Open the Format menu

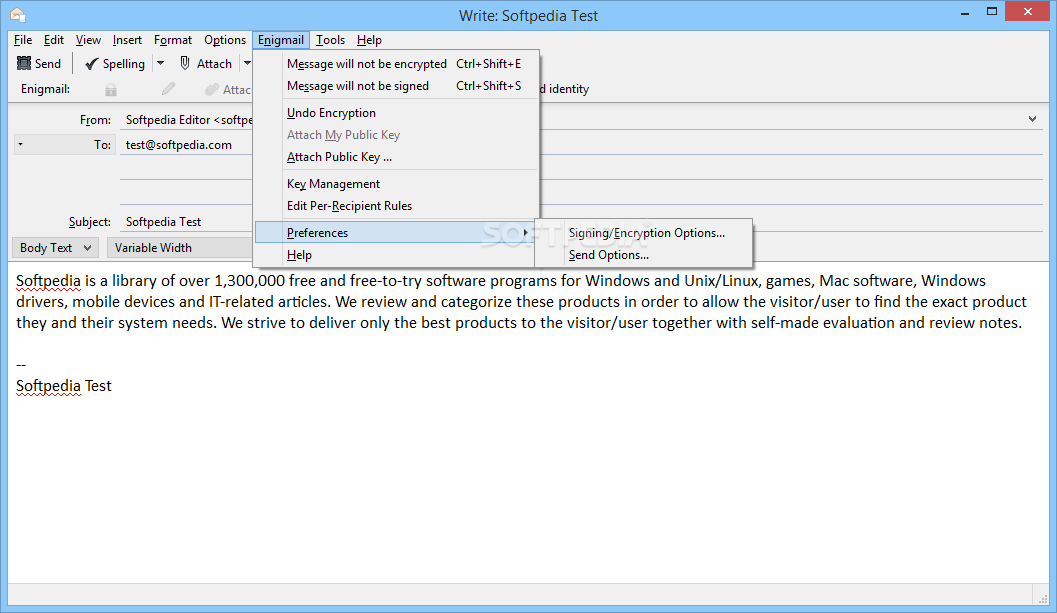pyautogui.click(x=173, y=40)
